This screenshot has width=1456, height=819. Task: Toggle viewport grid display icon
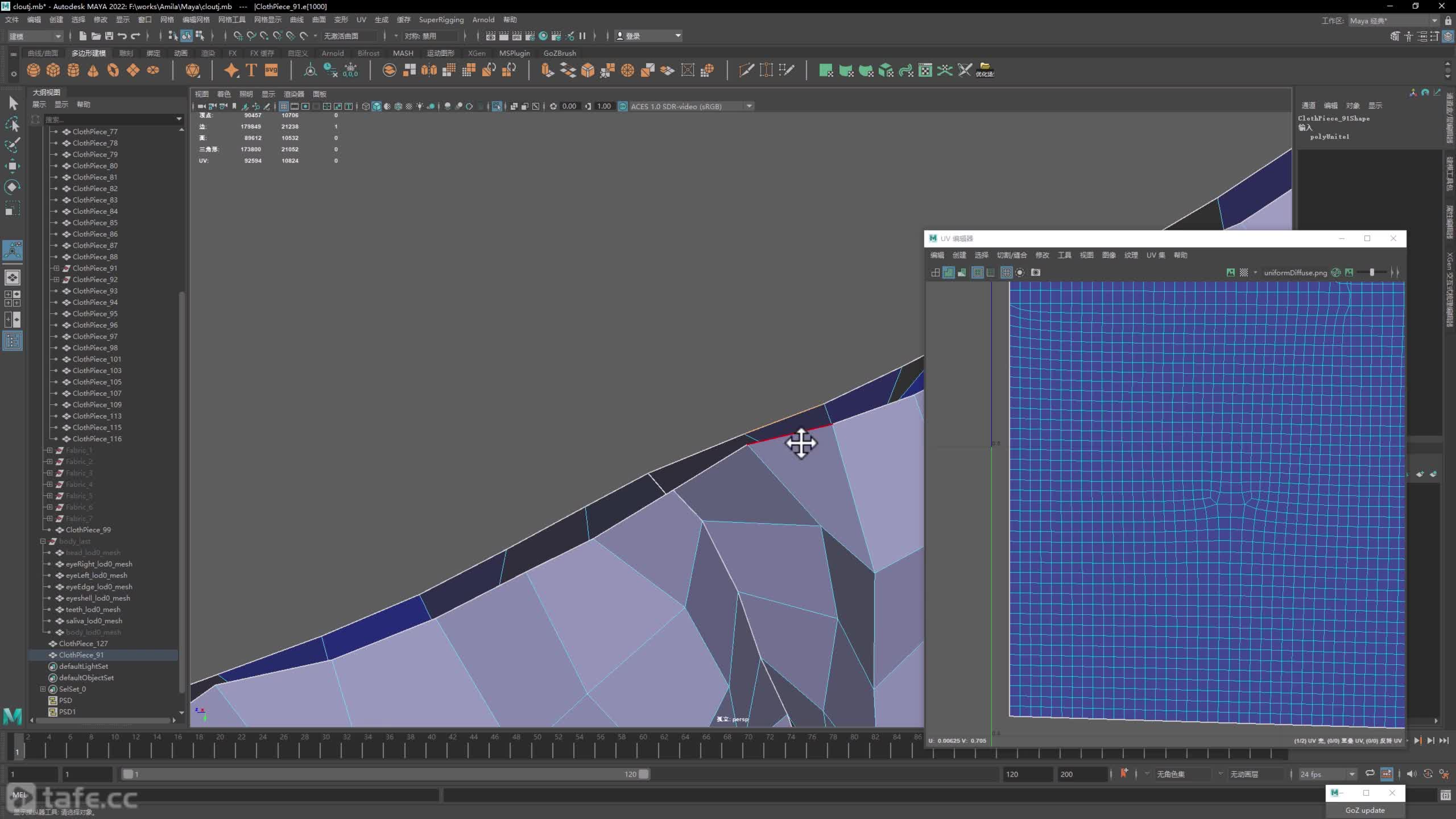(x=283, y=106)
